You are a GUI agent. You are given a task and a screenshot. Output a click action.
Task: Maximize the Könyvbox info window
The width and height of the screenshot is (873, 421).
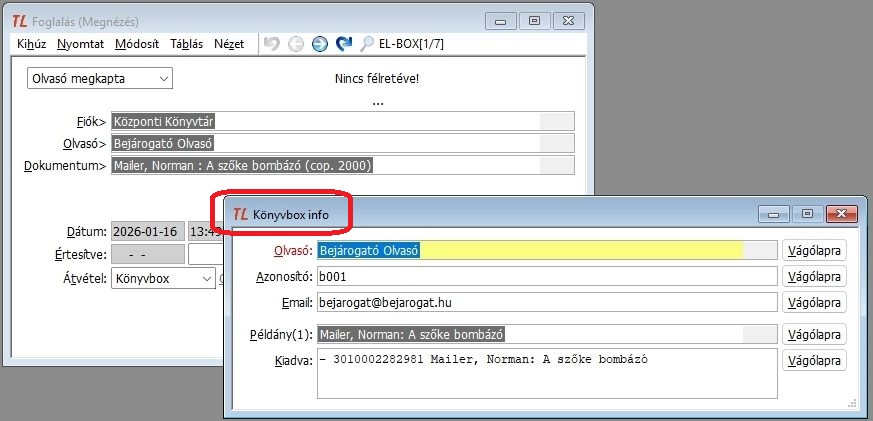pos(807,214)
